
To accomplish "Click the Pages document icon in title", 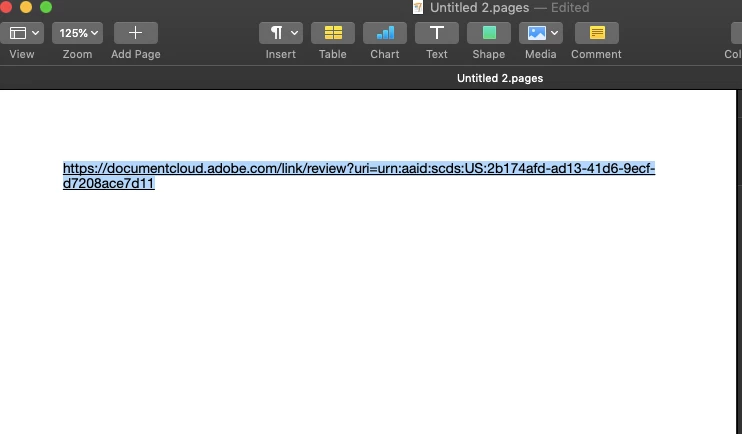I will (418, 8).
